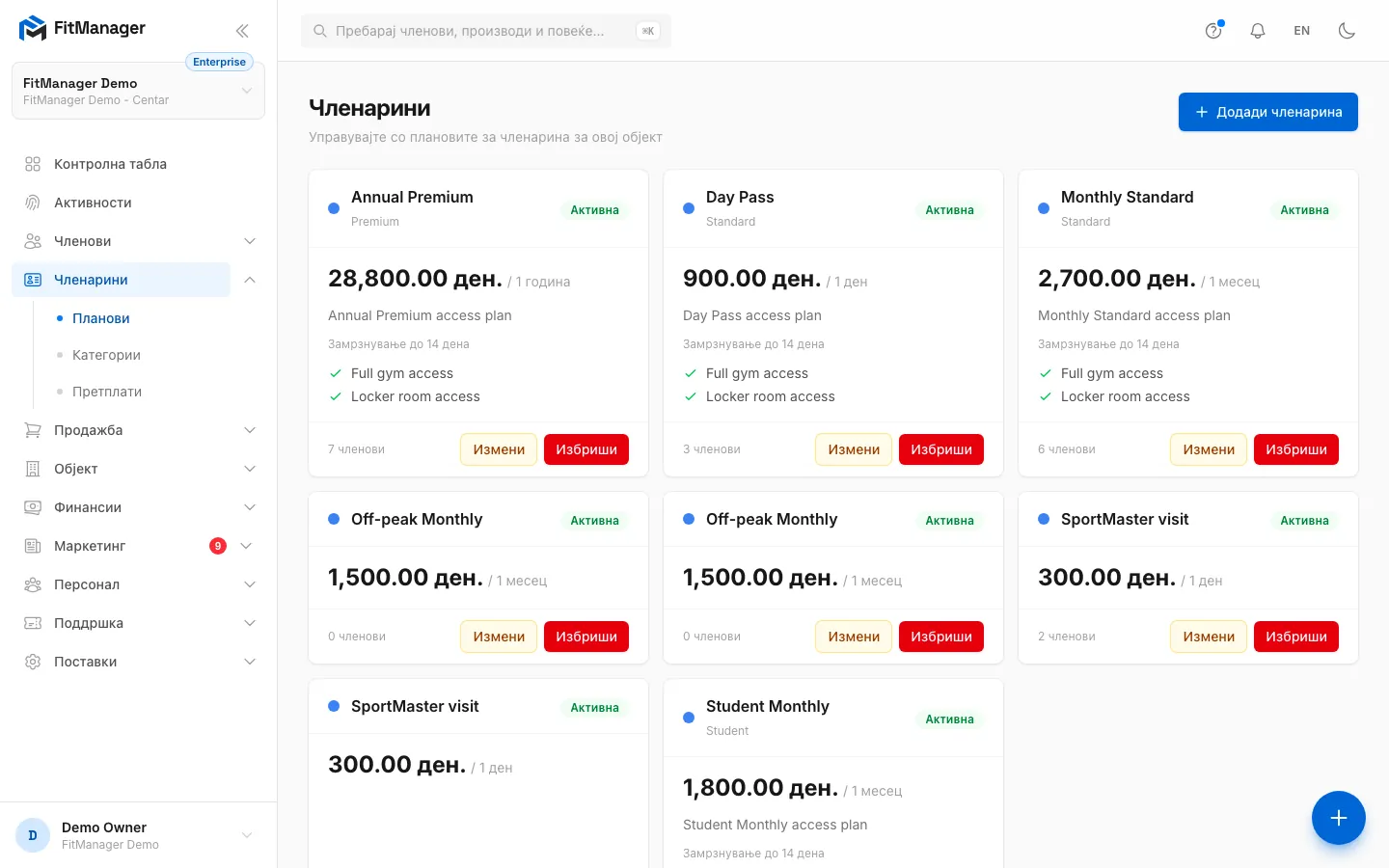This screenshot has width=1389, height=868.
Task: Click the FitManager logo
Action: [82, 28]
